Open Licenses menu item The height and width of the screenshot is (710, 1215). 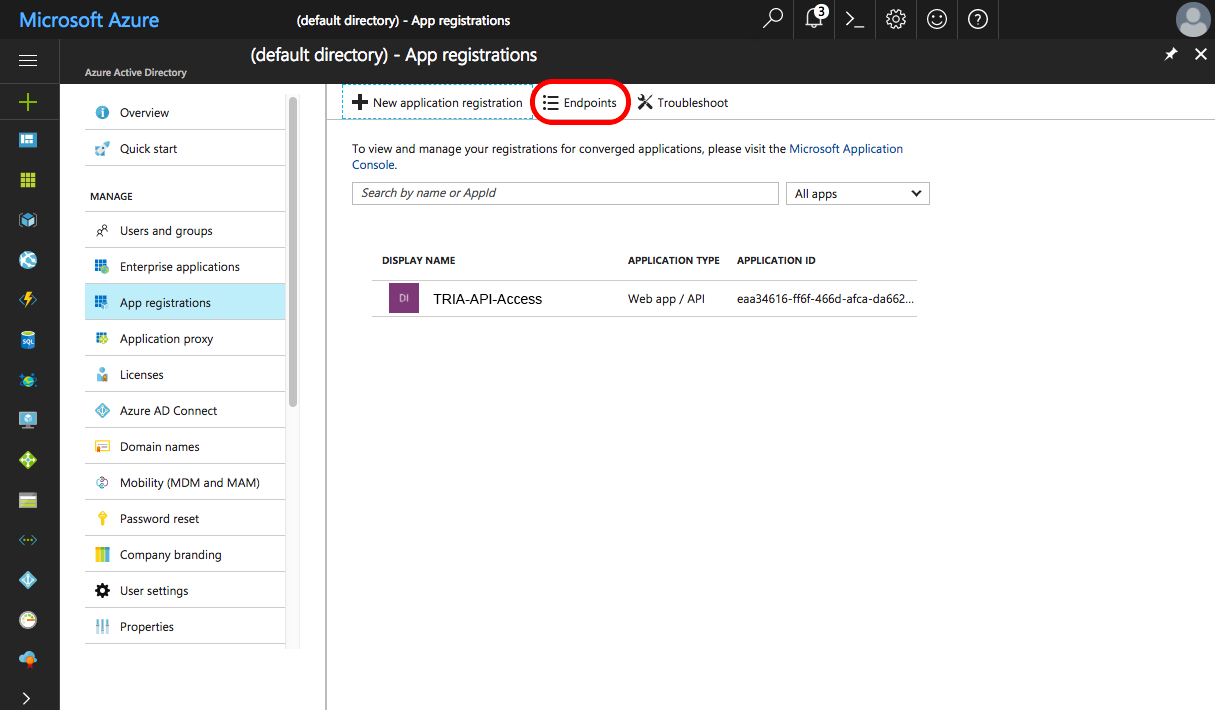click(185, 375)
